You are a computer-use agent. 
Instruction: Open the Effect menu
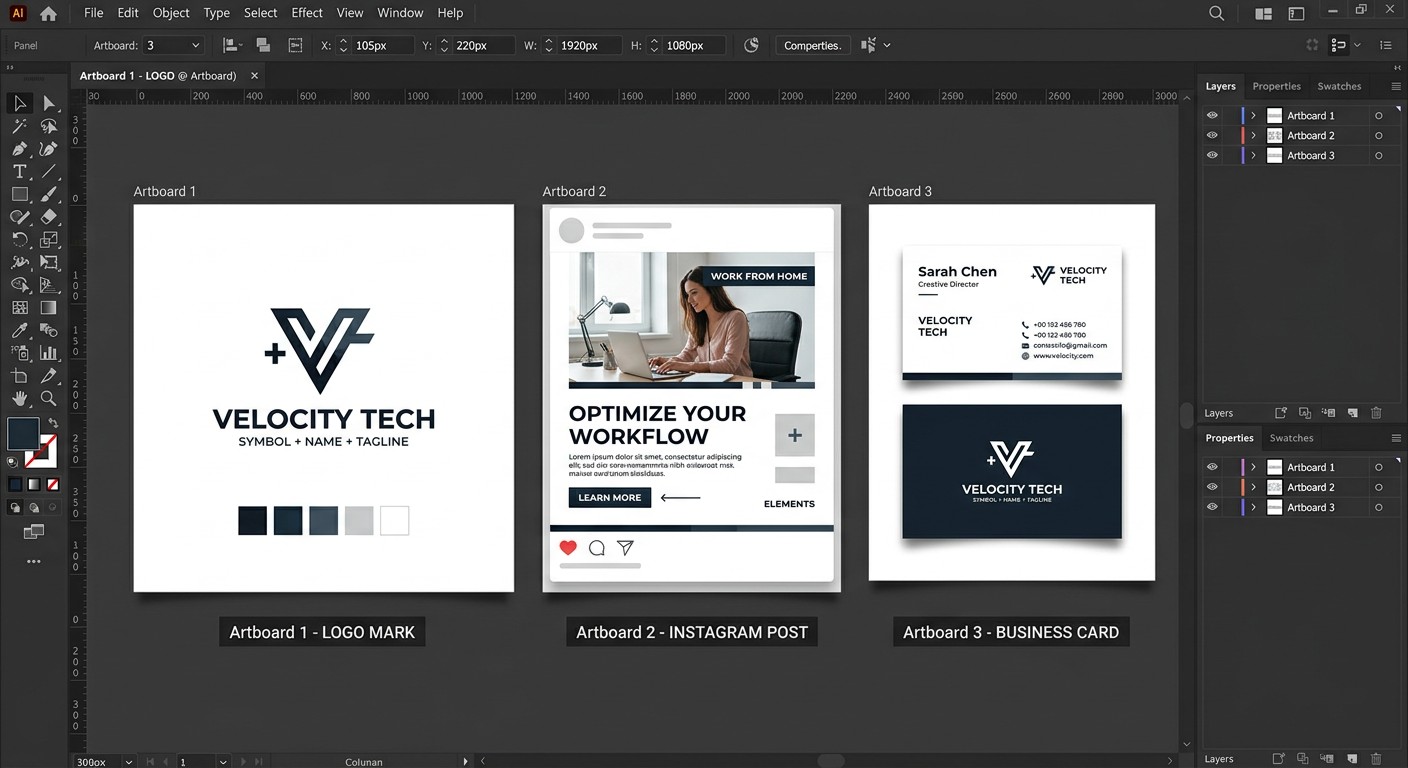307,13
